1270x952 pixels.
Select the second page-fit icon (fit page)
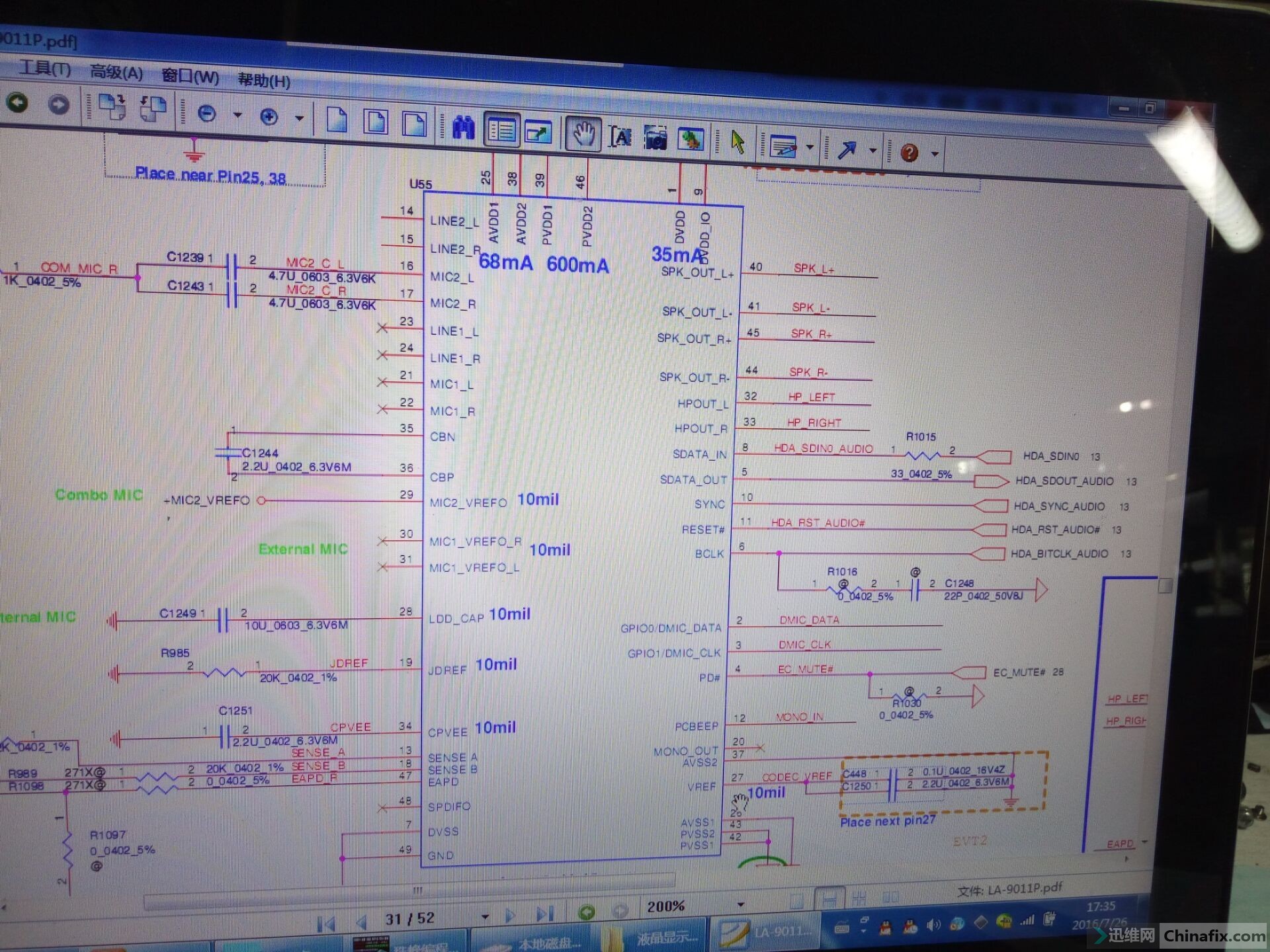[376, 122]
